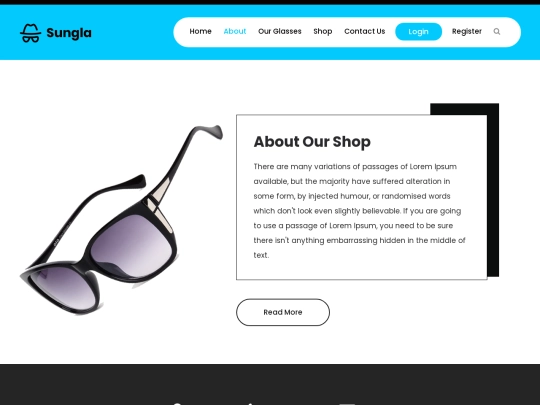
Task: Open the Our Glasses page
Action: tap(280, 31)
